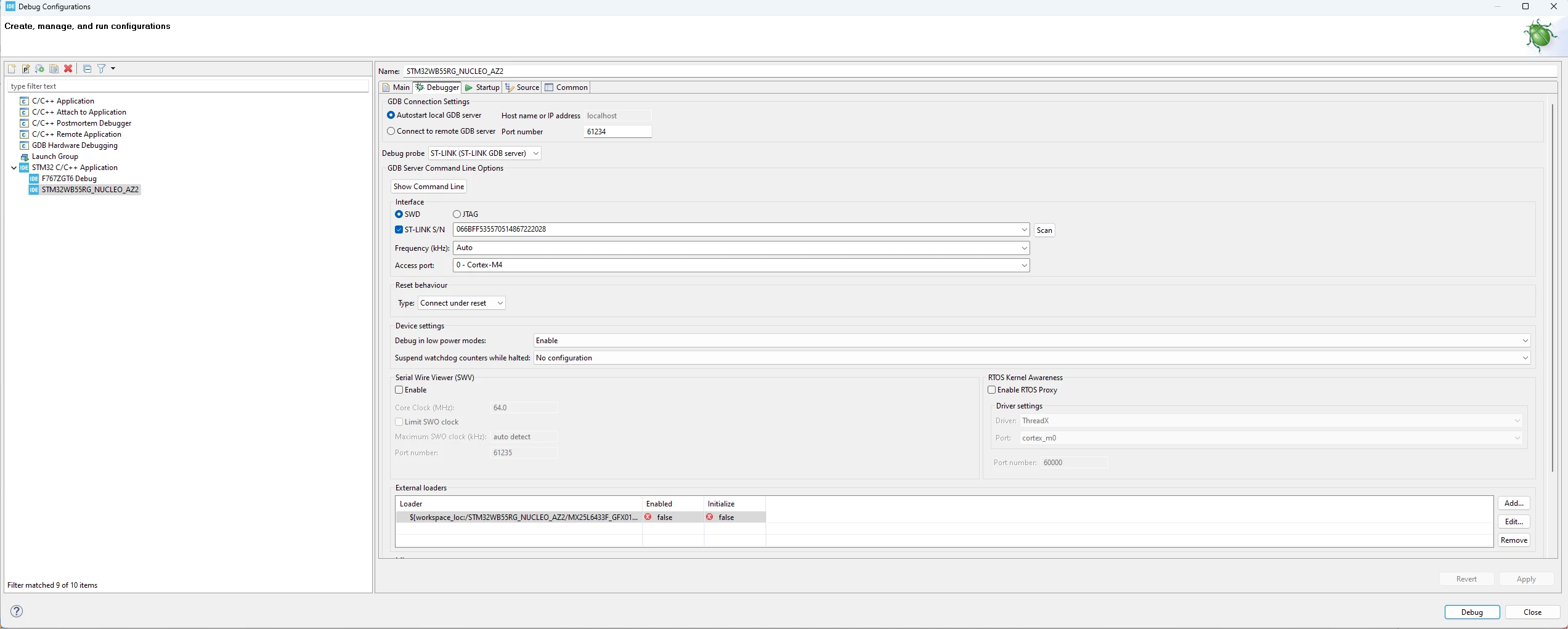Uncheck the ST-LINK S/N checkbox
This screenshot has width=1568, height=629.
[x=399, y=230]
